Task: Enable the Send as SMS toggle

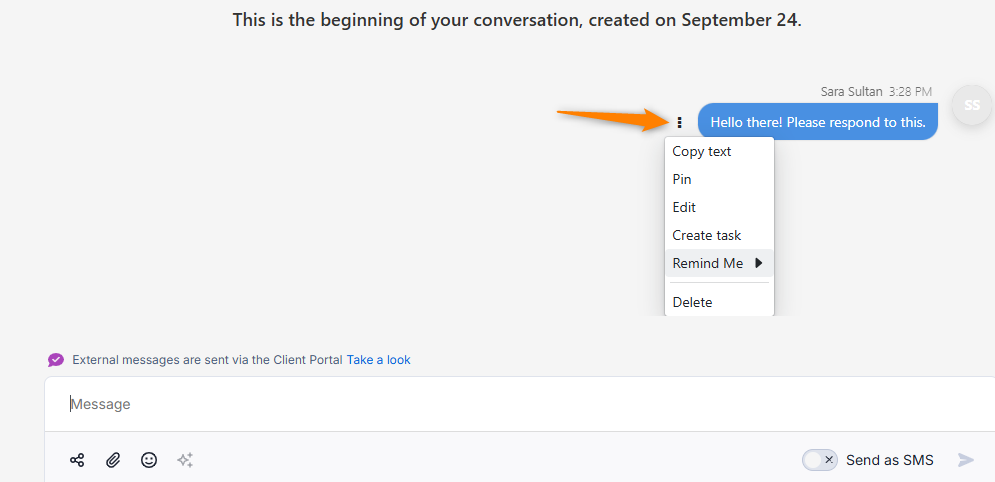Action: pos(819,460)
